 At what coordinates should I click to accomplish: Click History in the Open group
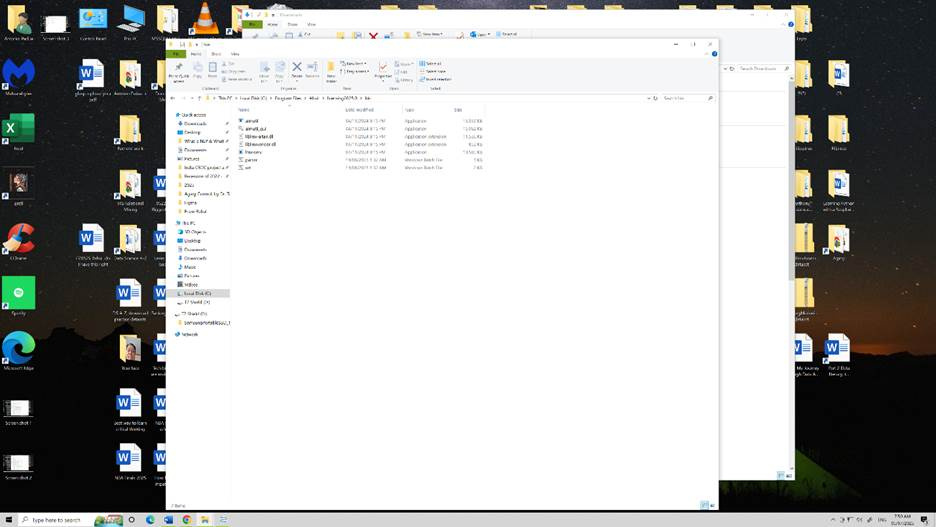404,79
